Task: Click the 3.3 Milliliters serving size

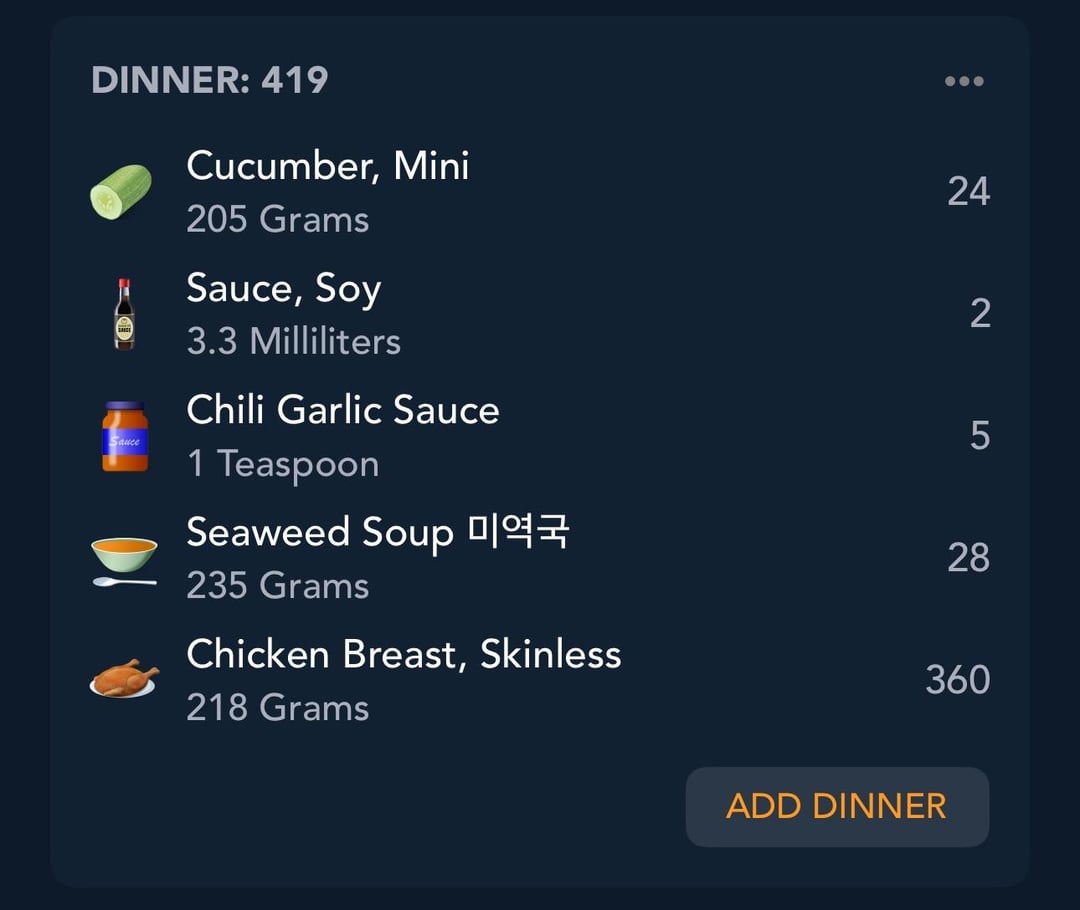Action: click(294, 342)
